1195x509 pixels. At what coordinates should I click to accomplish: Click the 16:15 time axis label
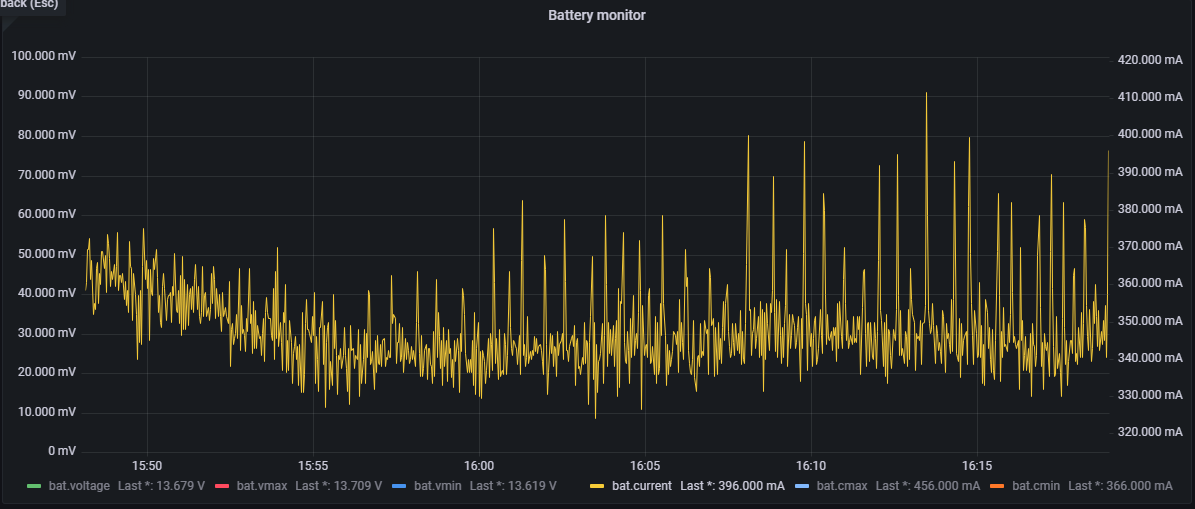coord(977,466)
